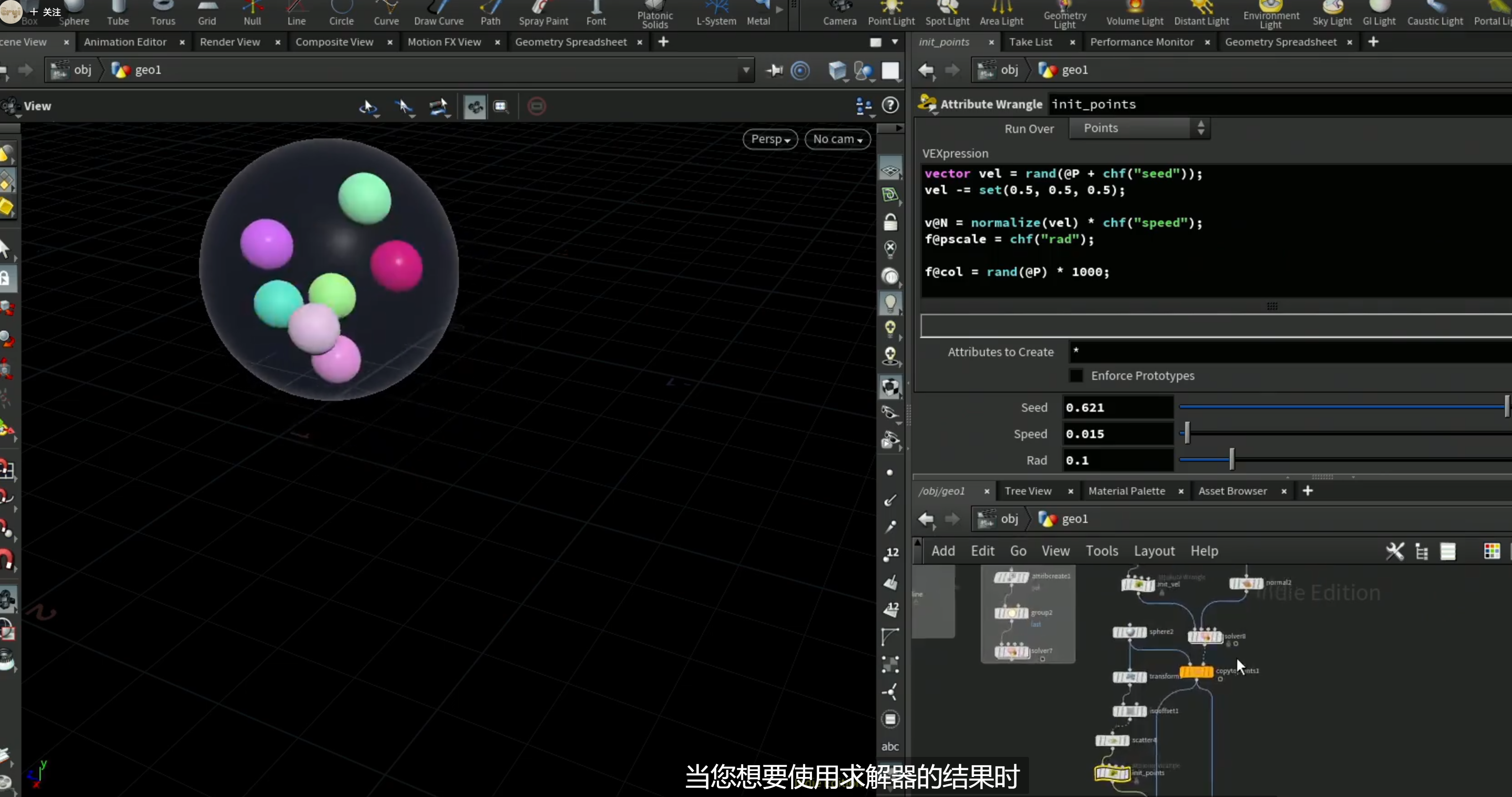1512x797 pixels.
Task: Enable the Enforce Prototypes checkbox
Action: point(1076,376)
